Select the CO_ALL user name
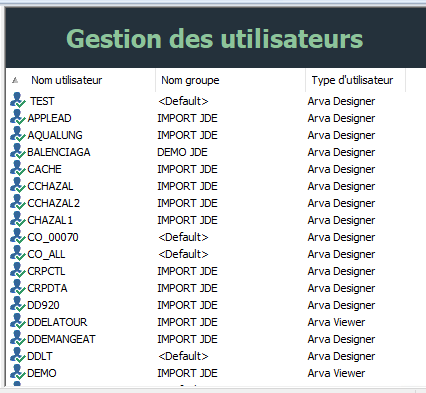 point(46,254)
